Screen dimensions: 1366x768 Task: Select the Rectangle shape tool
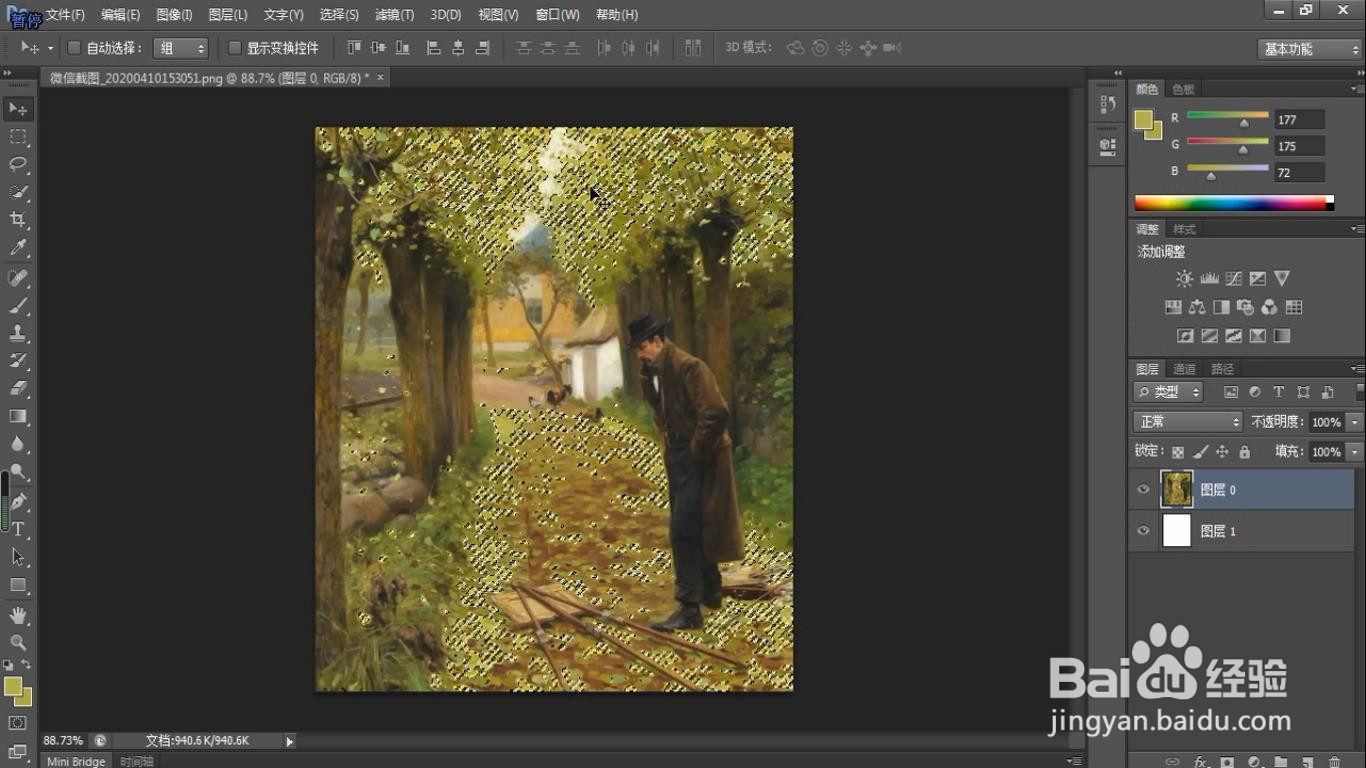18,585
